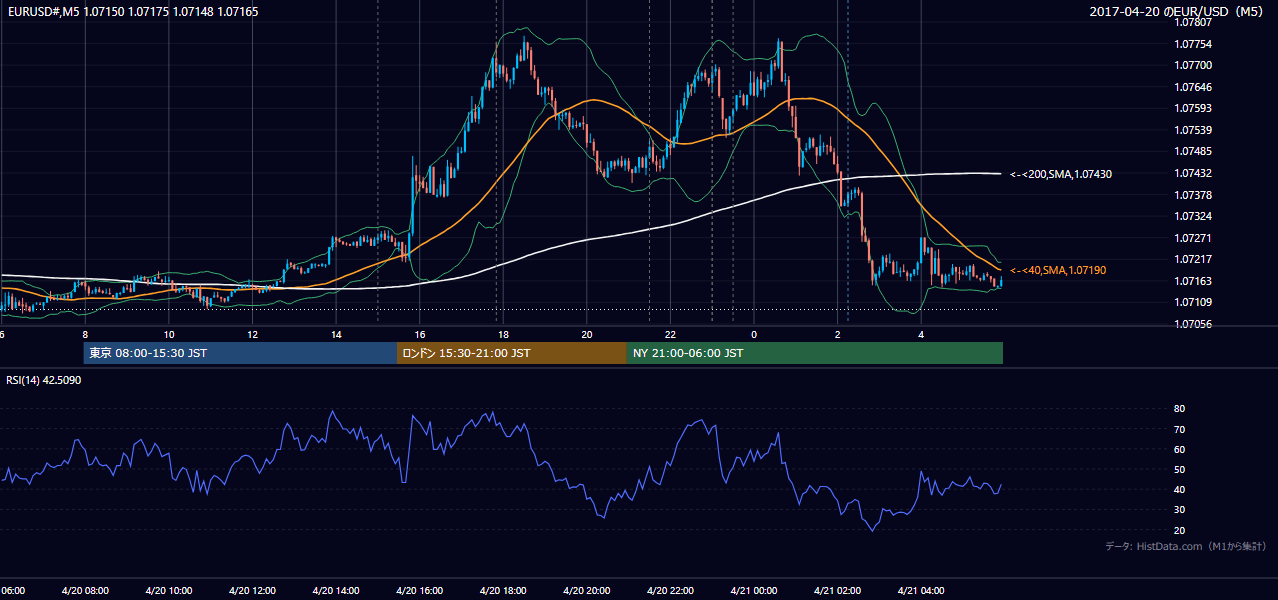
Task: Click price axis value 1.07432
Action: pyautogui.click(x=1194, y=173)
